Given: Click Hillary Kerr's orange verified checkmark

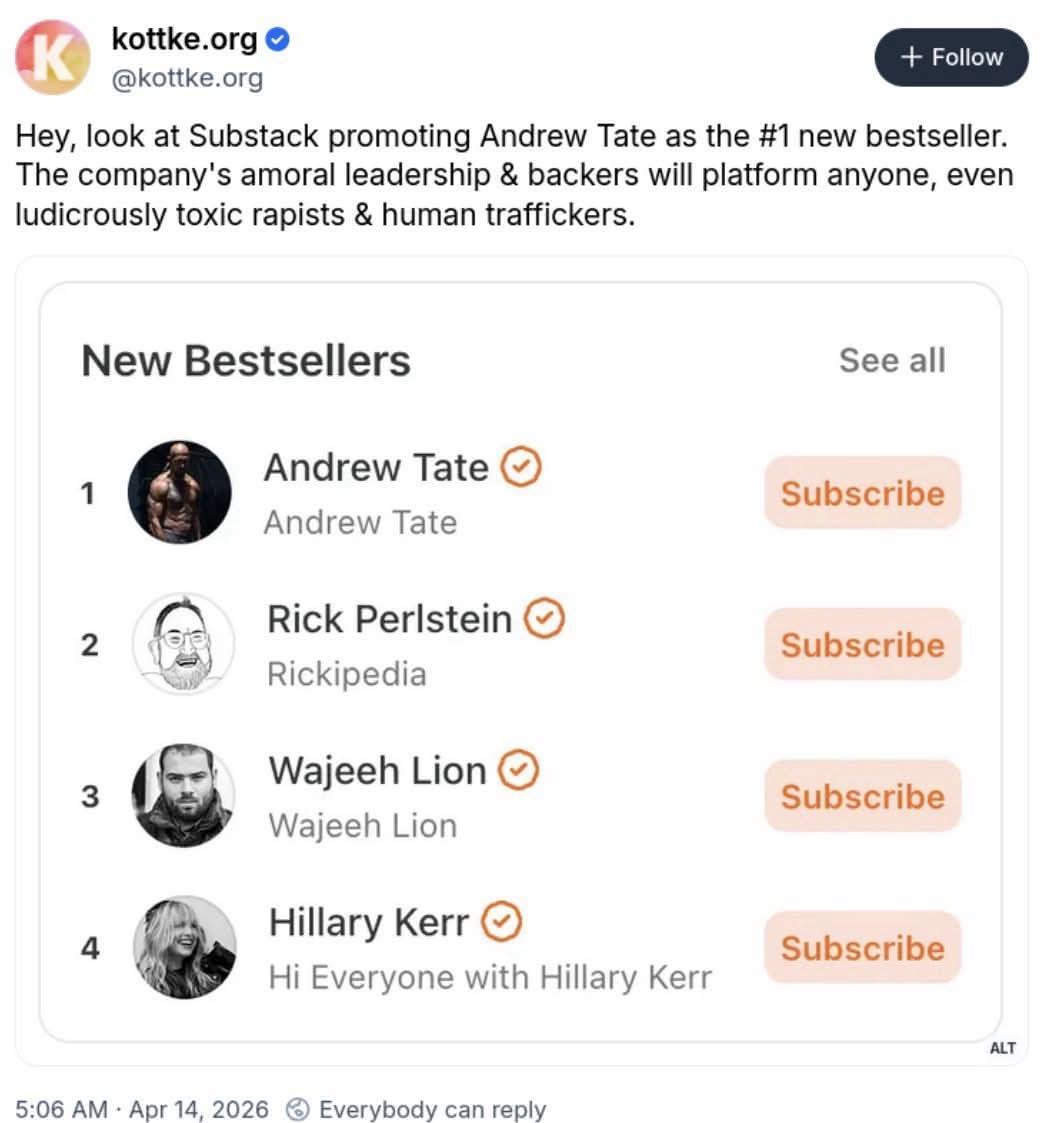Looking at the screenshot, I should point(501,921).
